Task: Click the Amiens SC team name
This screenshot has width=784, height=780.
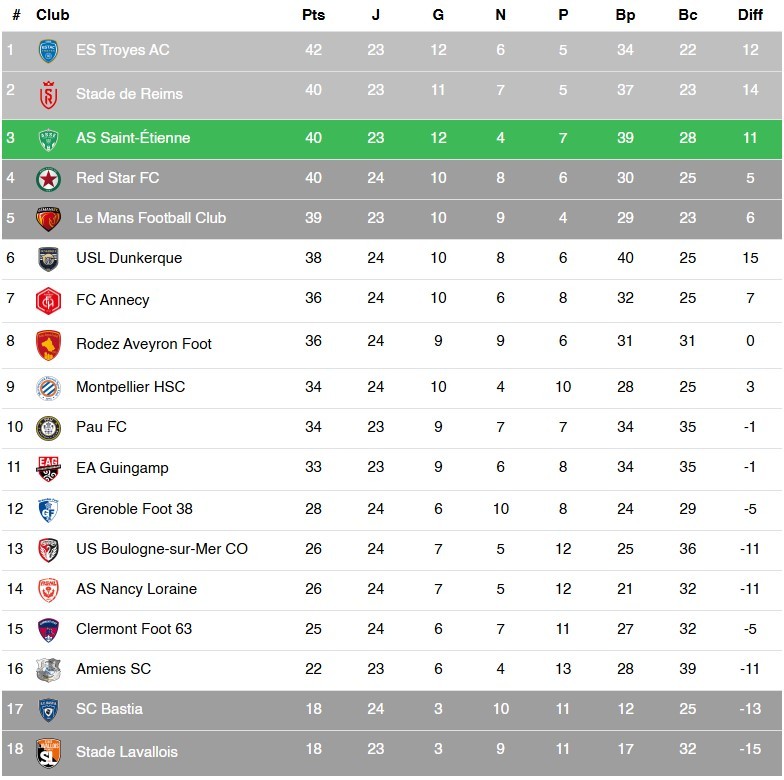Action: point(113,669)
